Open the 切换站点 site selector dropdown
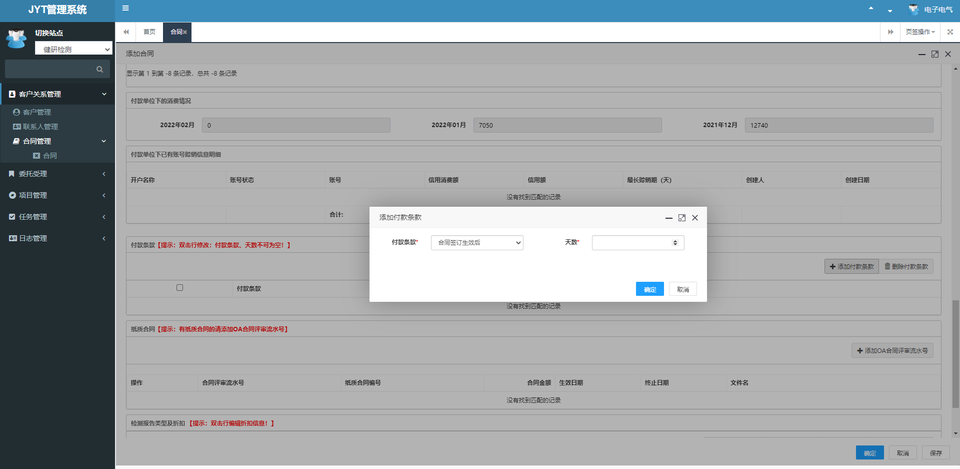The height and width of the screenshot is (469, 960). [x=74, y=49]
